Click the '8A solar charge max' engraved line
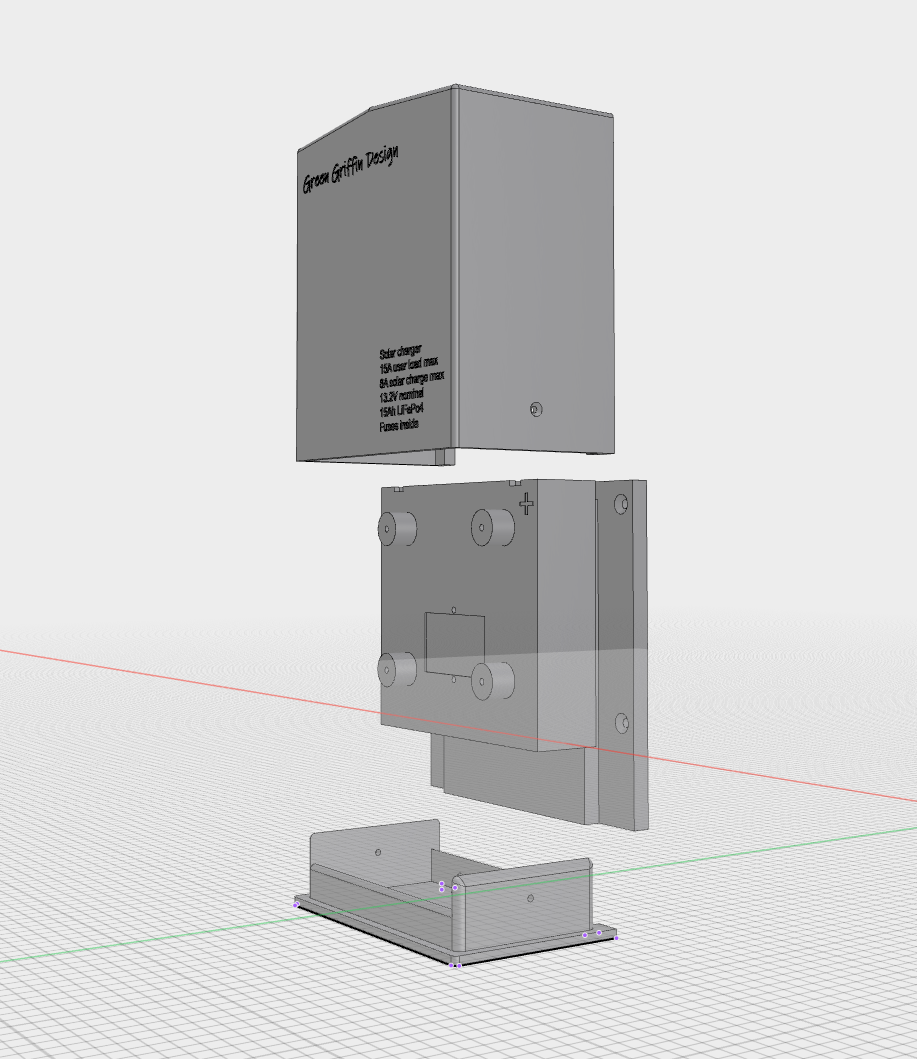Screen dimensions: 917x1059 point(411,379)
